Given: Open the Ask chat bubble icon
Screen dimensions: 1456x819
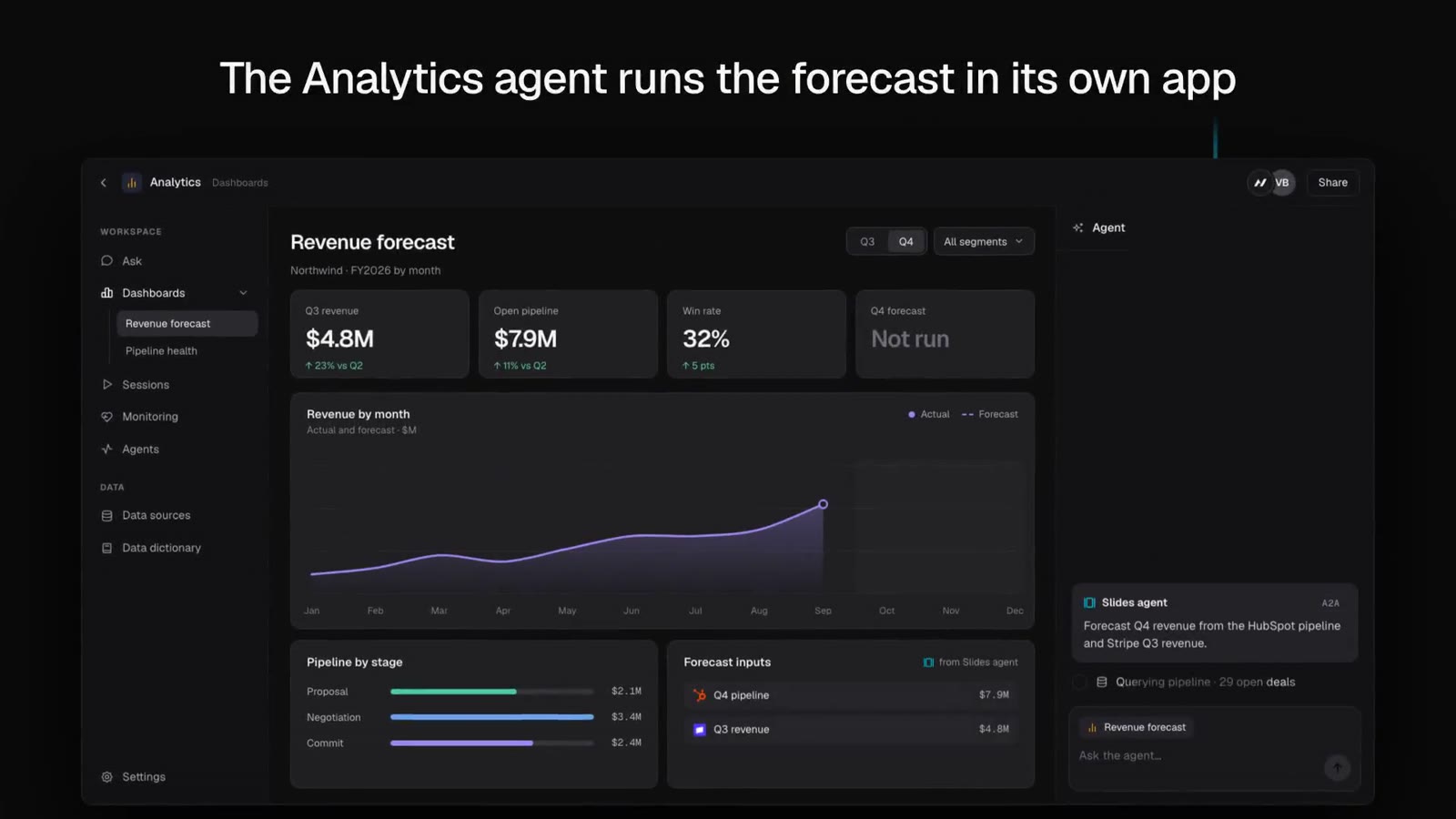Looking at the screenshot, I should point(106,261).
